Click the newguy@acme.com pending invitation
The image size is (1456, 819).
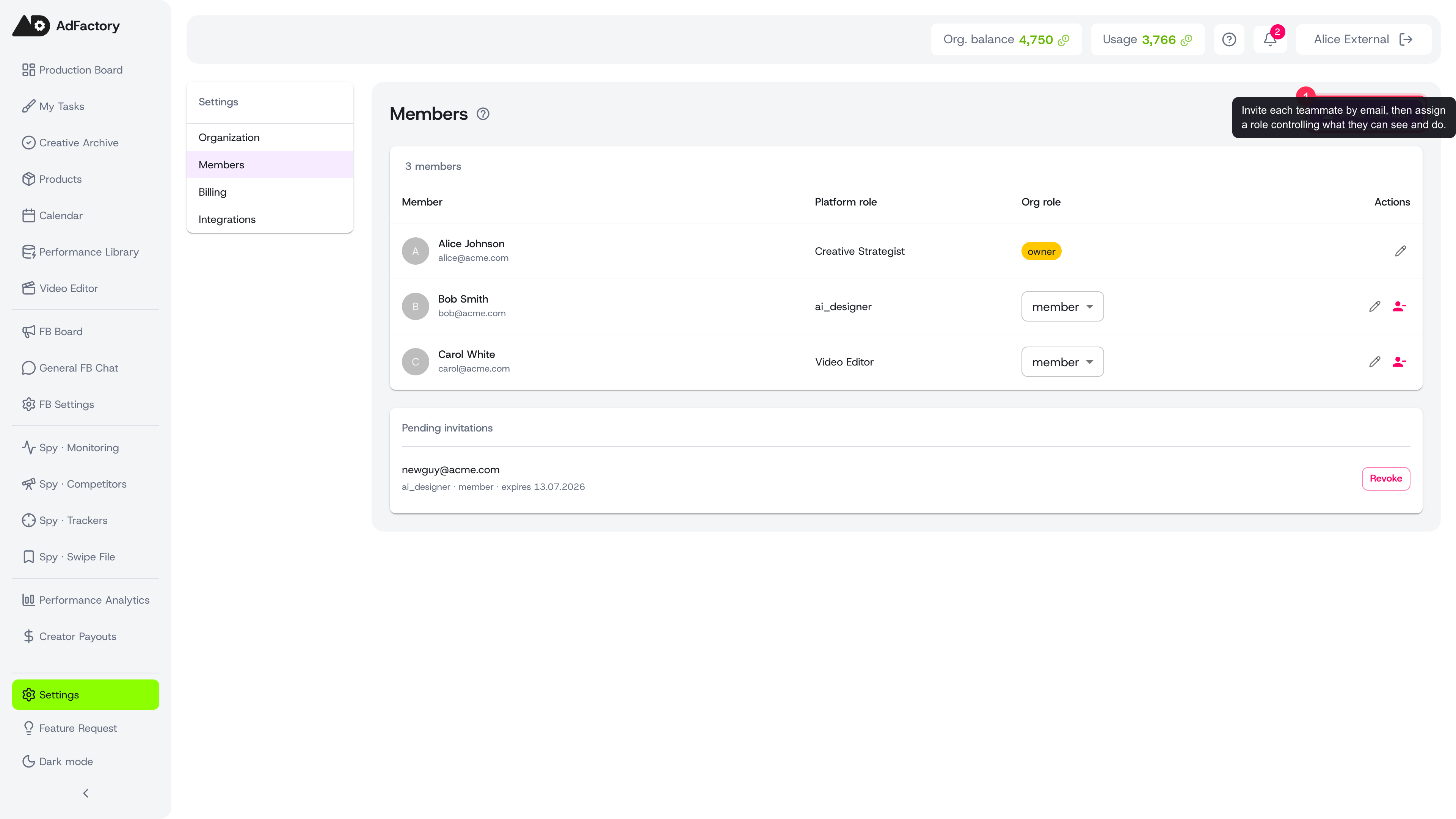[450, 470]
